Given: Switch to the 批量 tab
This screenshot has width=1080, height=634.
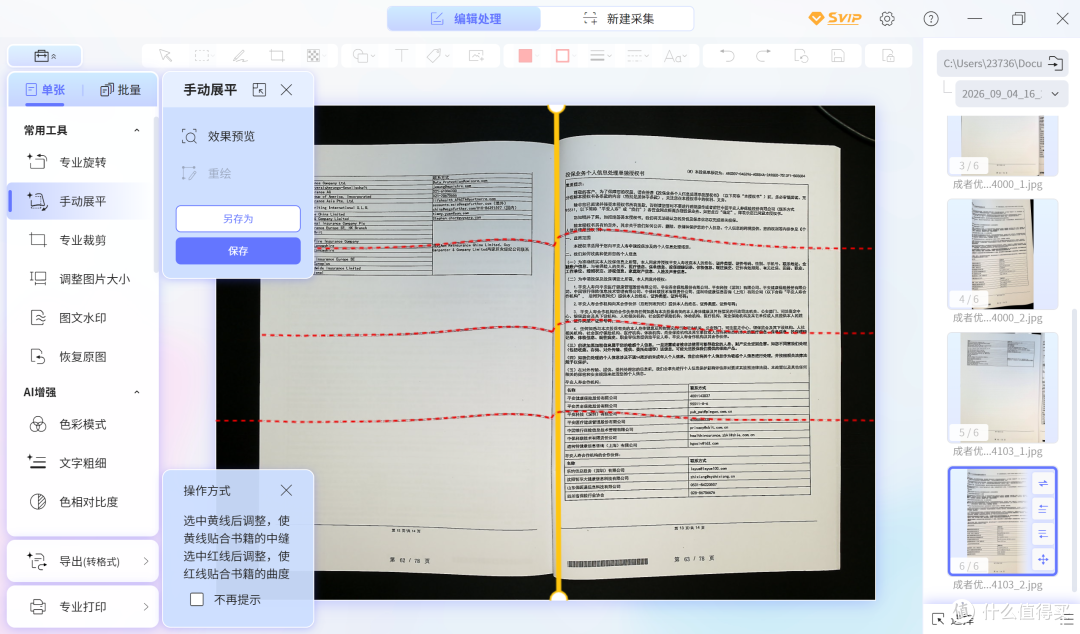Looking at the screenshot, I should point(121,90).
